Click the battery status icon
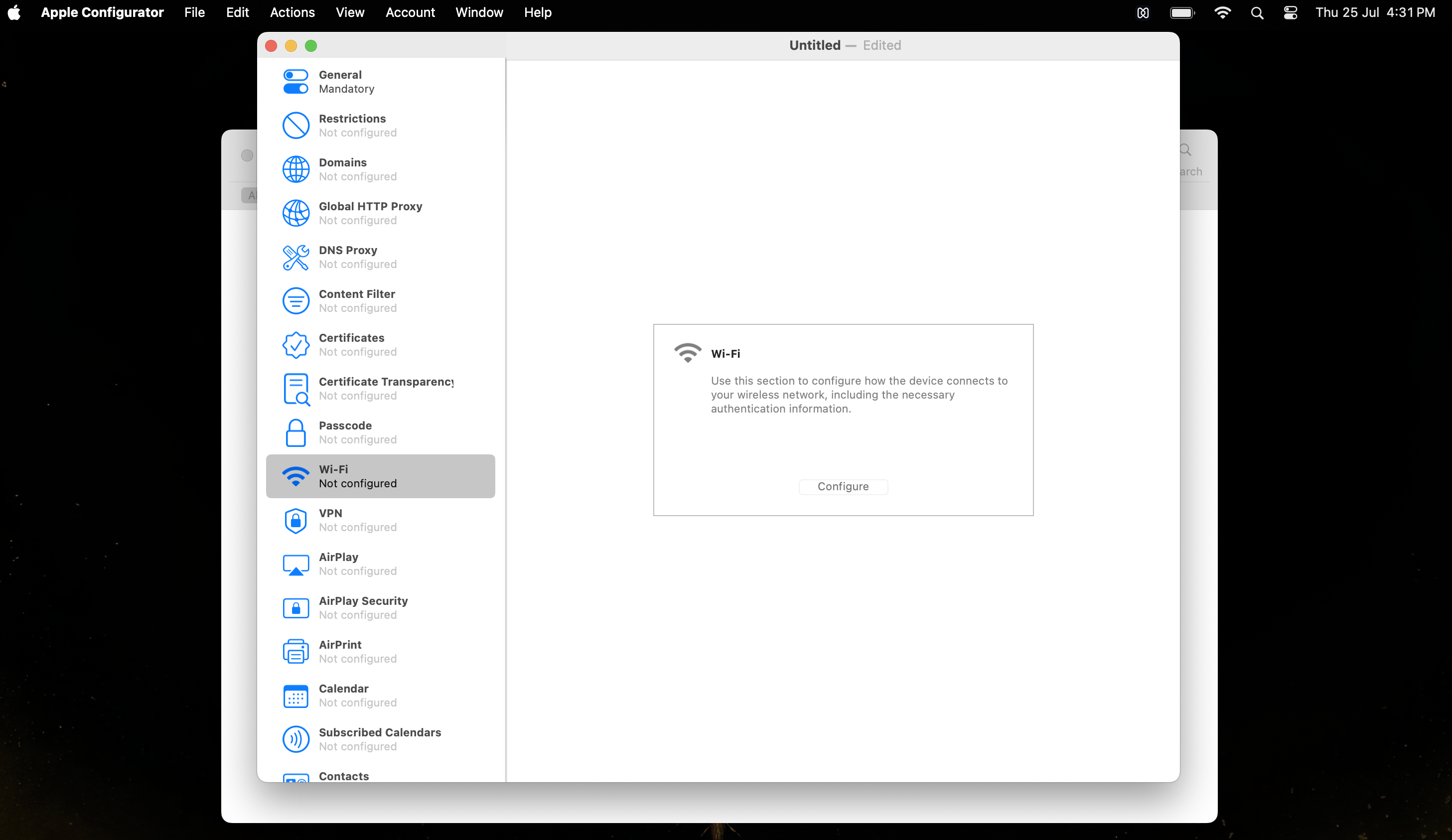The image size is (1452, 840). (1182, 12)
